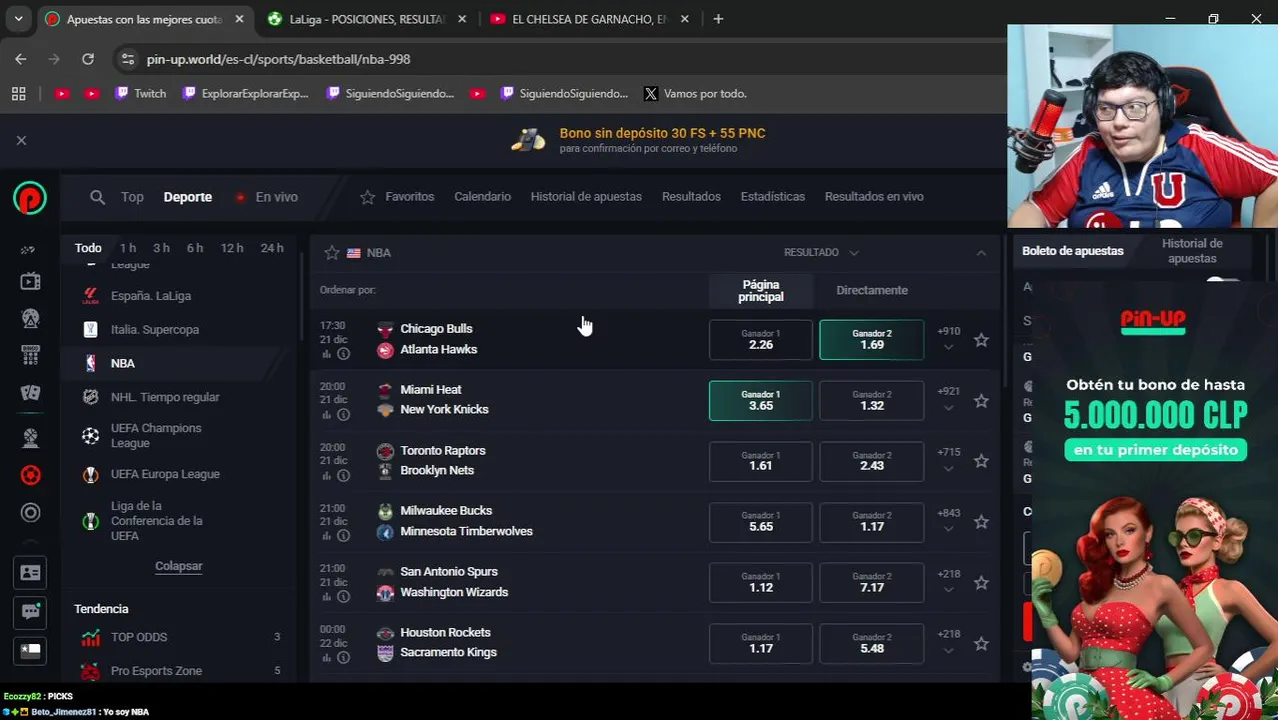Deselect Ganador 1 3.65 odds for Miami Heat
Image resolution: width=1278 pixels, height=720 pixels.
(760, 400)
